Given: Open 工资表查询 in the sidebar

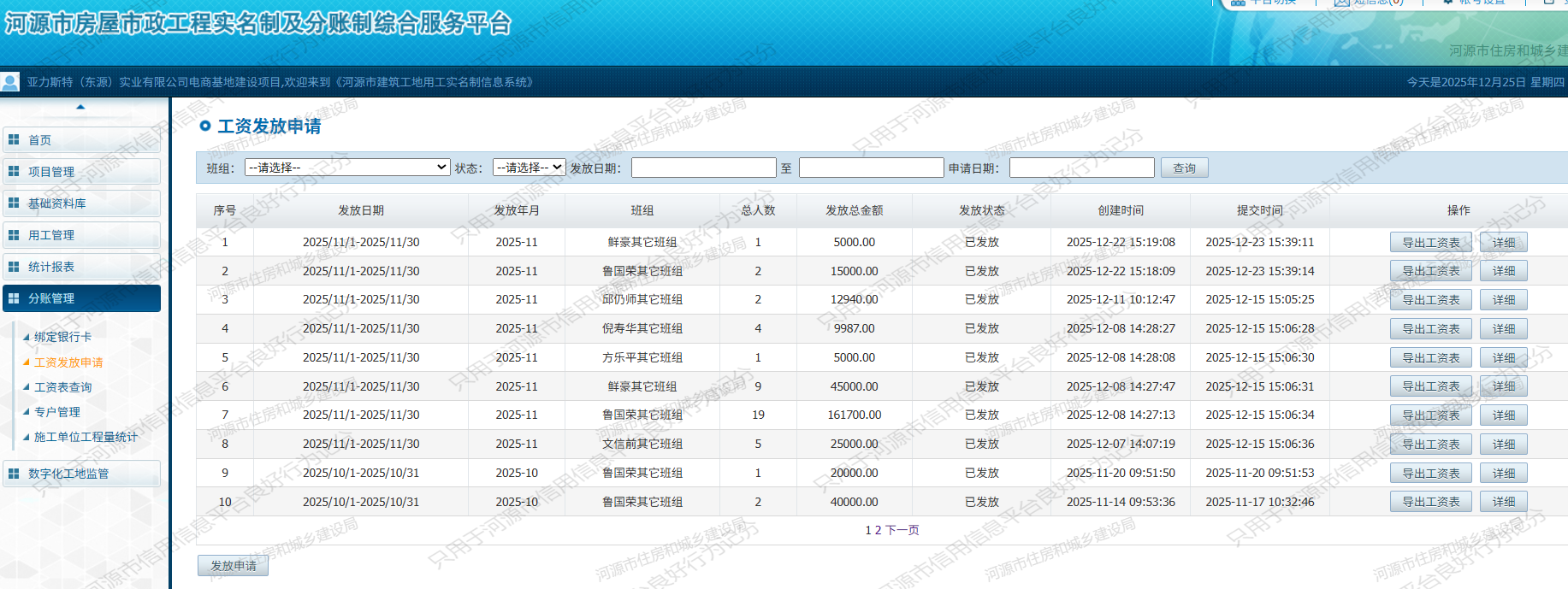Looking at the screenshot, I should (x=62, y=387).
